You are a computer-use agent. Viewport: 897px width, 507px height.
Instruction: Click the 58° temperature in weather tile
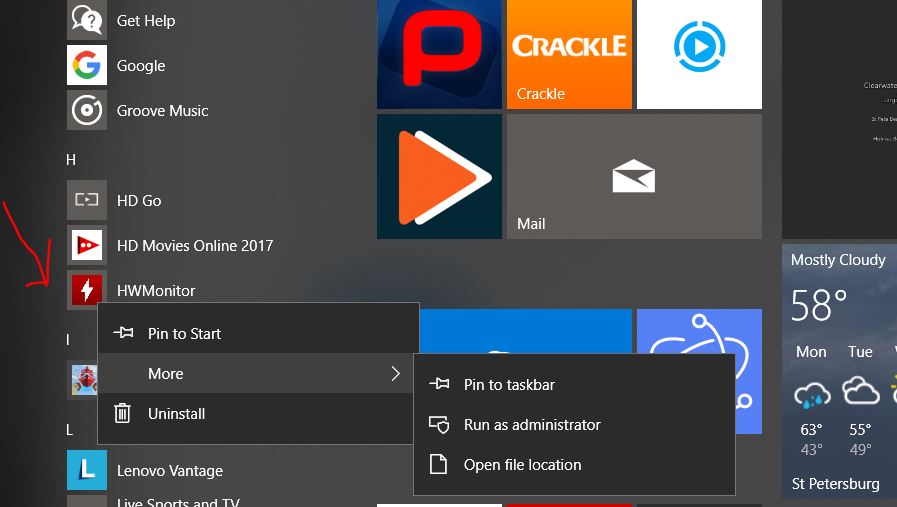coord(819,305)
